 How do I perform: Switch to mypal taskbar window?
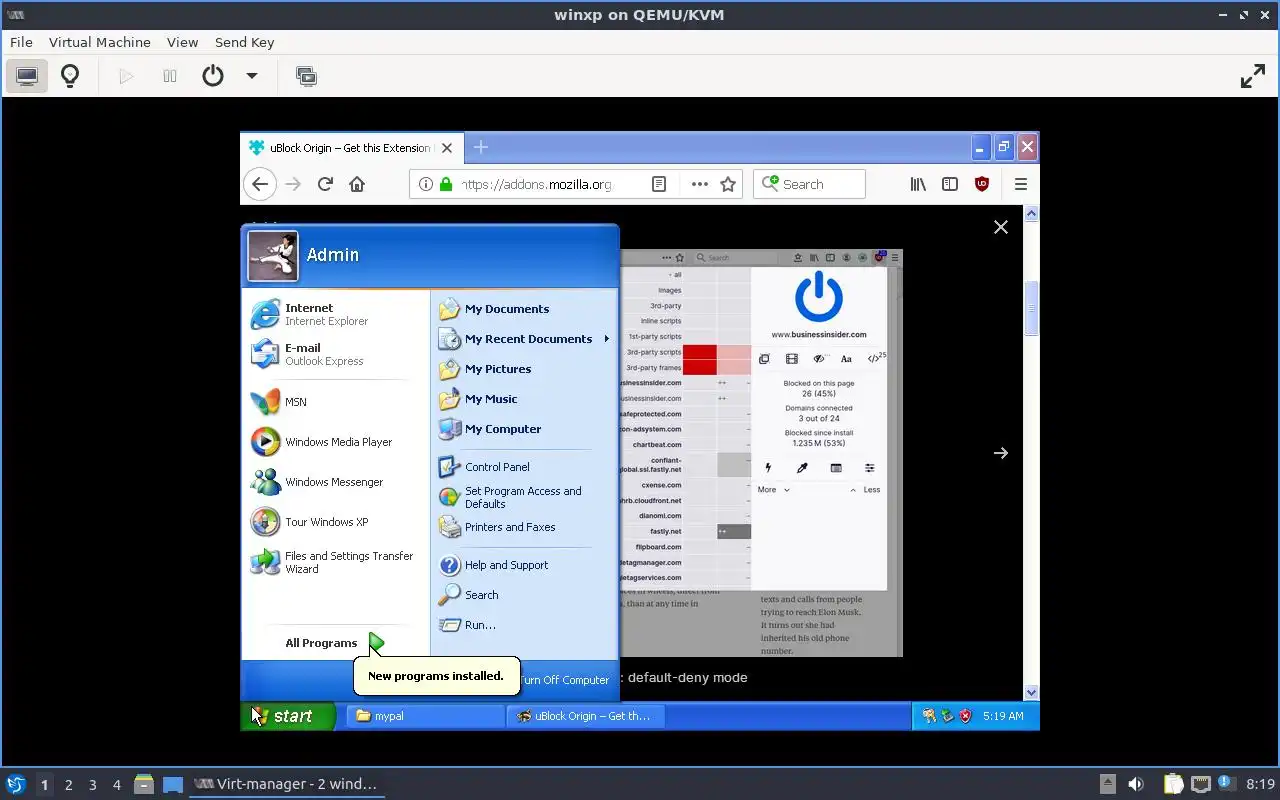click(426, 716)
